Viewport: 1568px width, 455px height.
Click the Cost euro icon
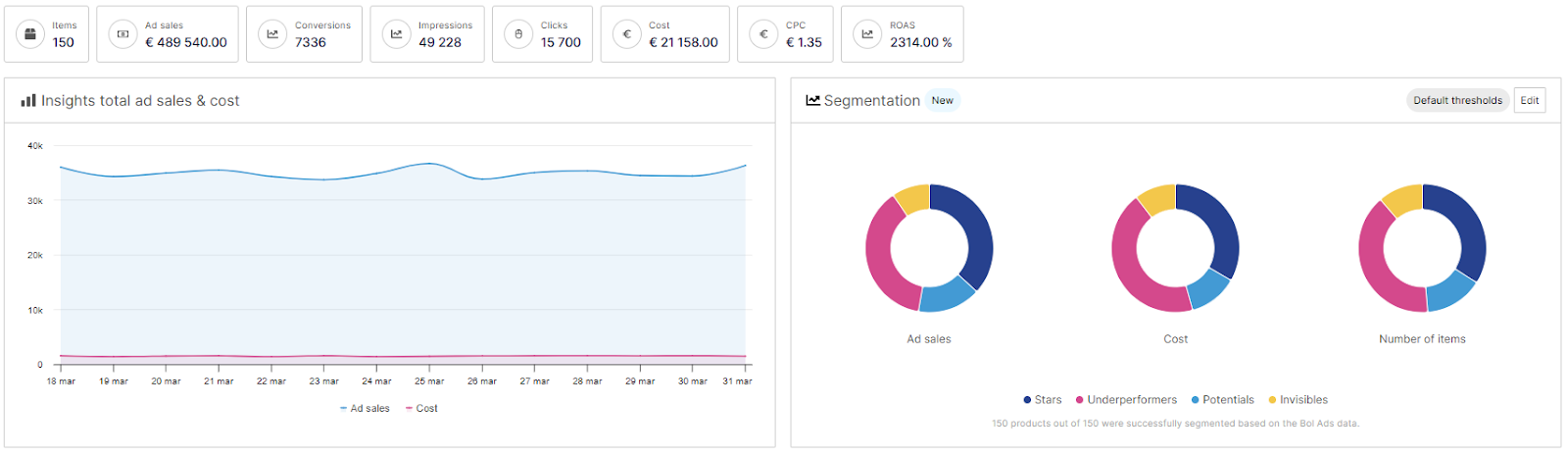626,34
